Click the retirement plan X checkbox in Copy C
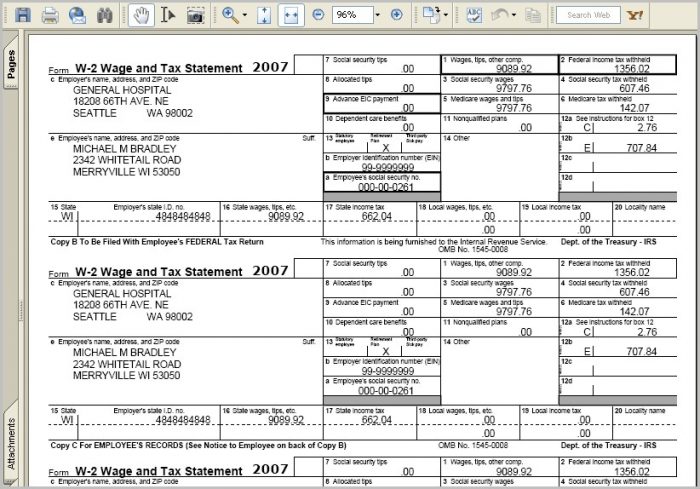This screenshot has width=700, height=489. click(x=386, y=351)
